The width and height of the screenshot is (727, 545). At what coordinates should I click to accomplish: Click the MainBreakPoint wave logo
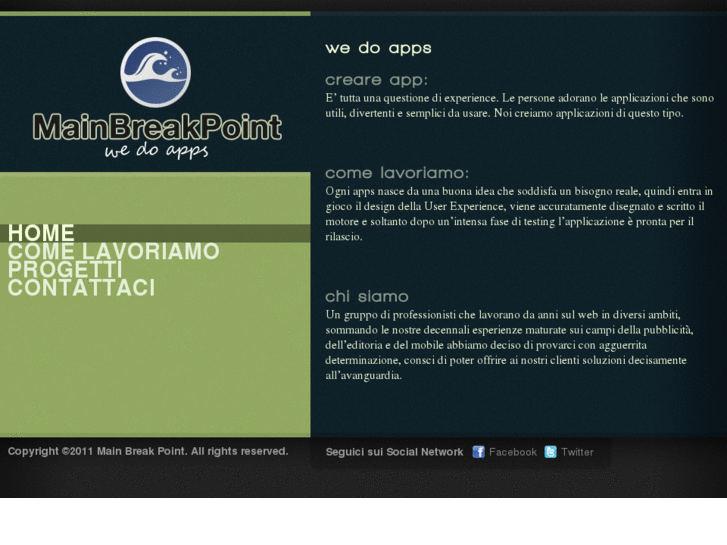click(155, 72)
